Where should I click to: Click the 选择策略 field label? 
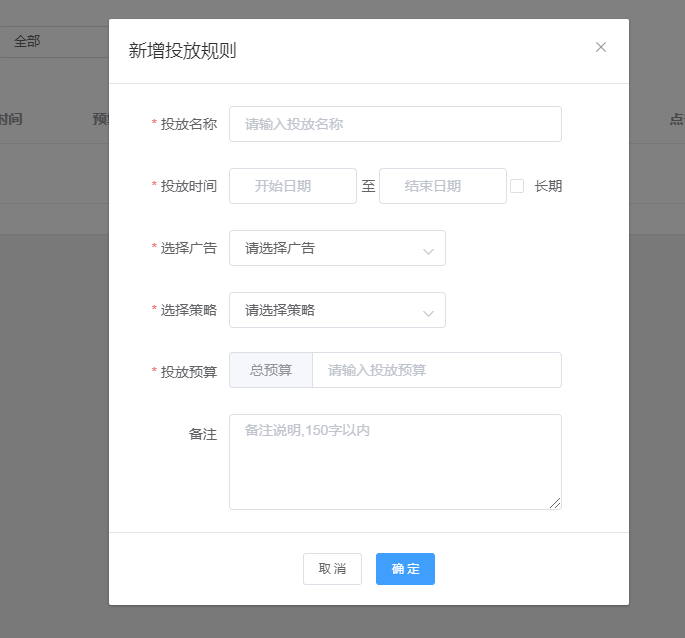(x=189, y=310)
